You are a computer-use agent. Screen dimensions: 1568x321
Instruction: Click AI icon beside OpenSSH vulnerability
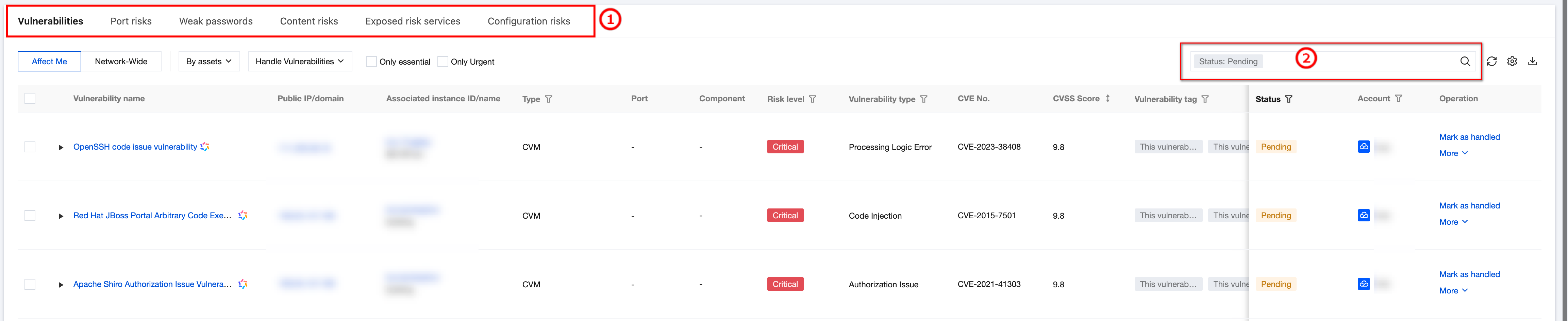click(x=205, y=147)
